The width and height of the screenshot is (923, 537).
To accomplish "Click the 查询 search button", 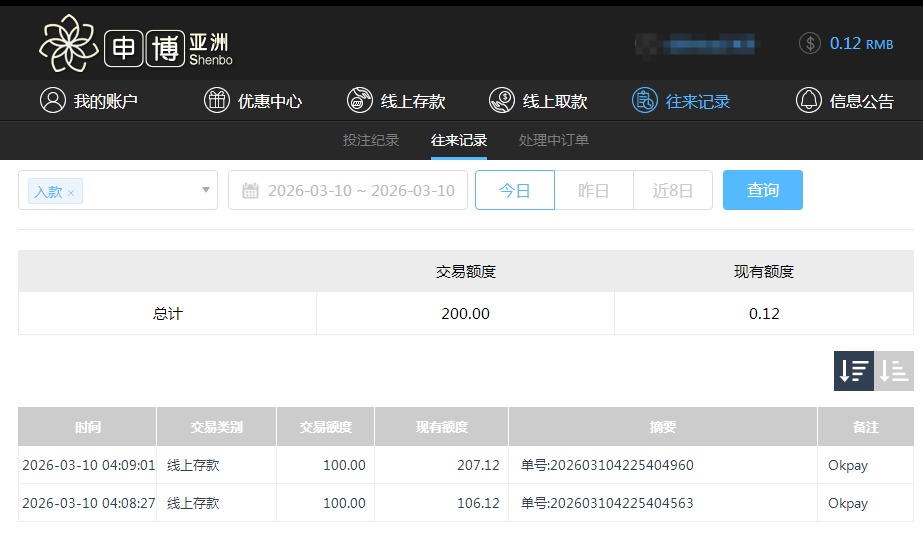I will (x=763, y=190).
